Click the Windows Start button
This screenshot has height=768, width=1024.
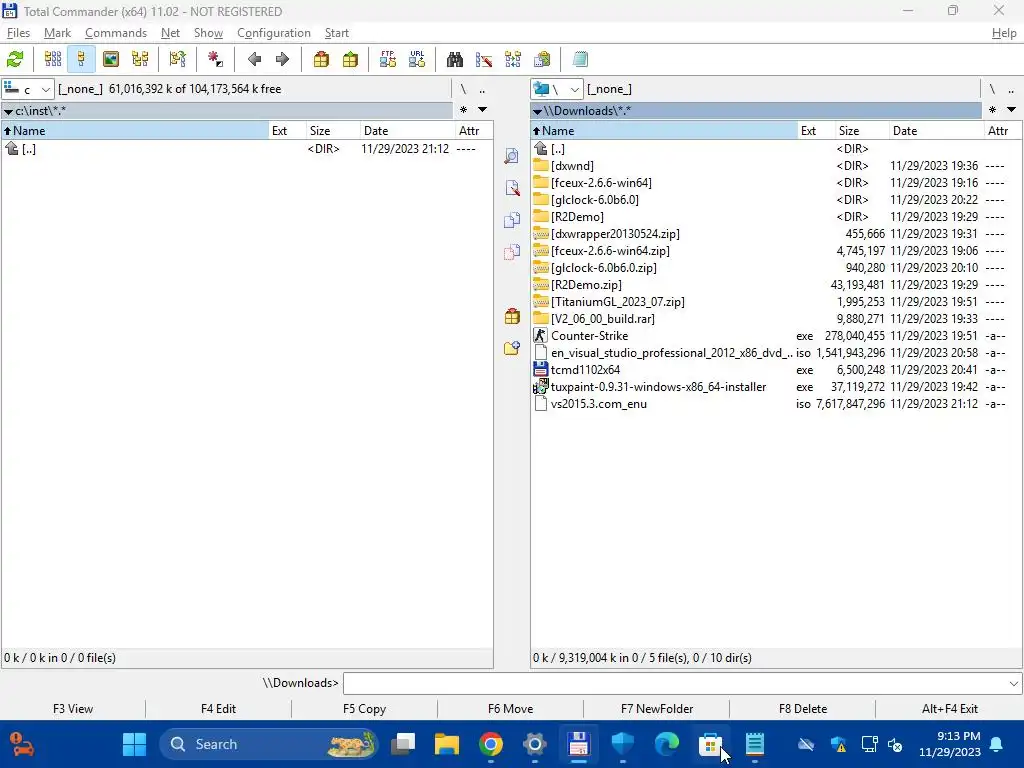[135, 744]
